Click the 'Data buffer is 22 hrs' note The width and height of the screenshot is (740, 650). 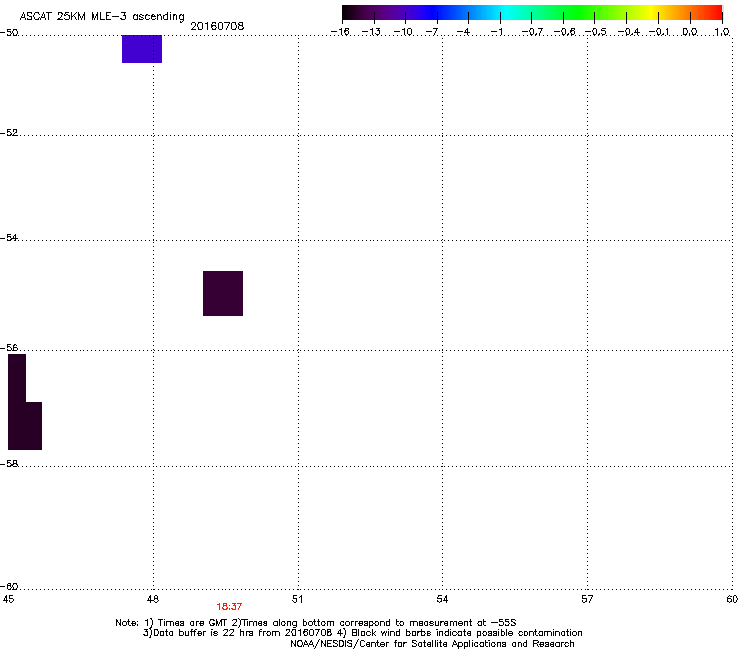click(362, 633)
